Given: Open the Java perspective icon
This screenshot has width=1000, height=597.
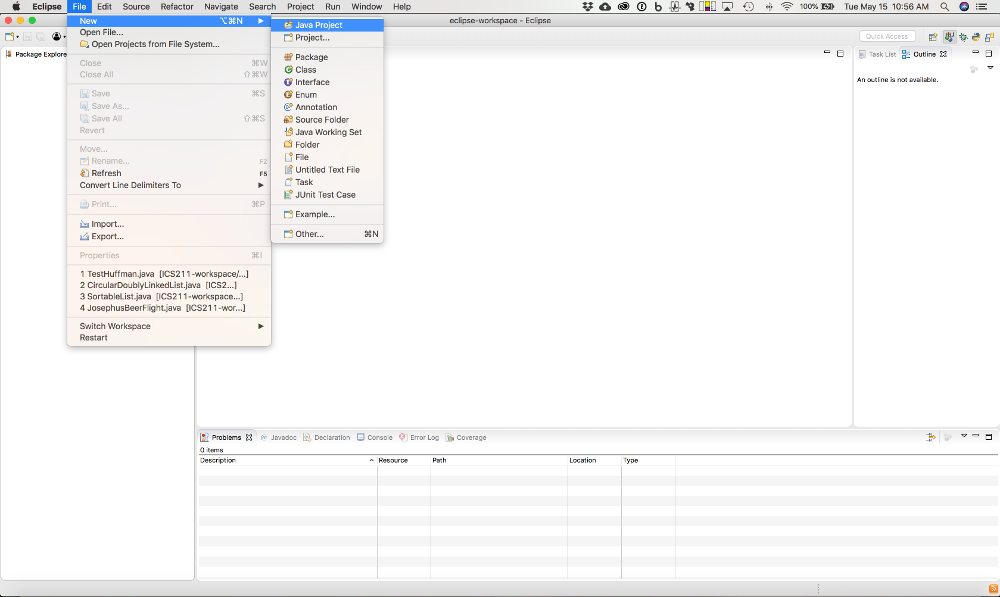Looking at the screenshot, I should [948, 37].
